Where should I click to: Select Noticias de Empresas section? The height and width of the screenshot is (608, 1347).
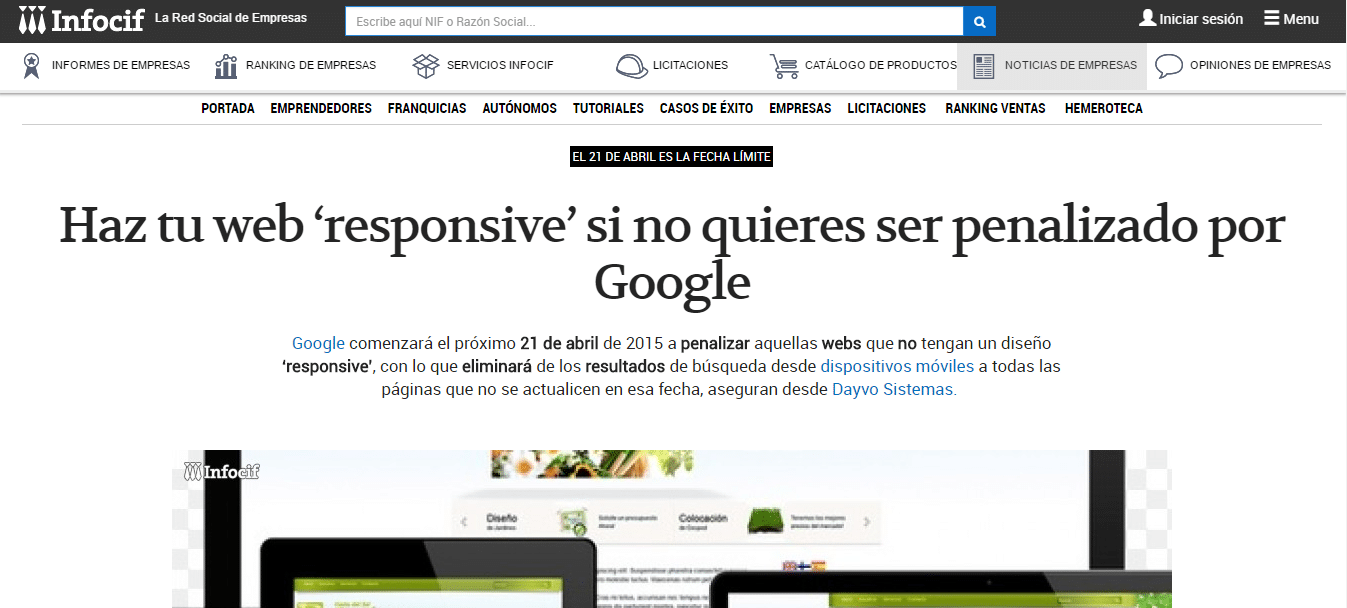point(1071,65)
